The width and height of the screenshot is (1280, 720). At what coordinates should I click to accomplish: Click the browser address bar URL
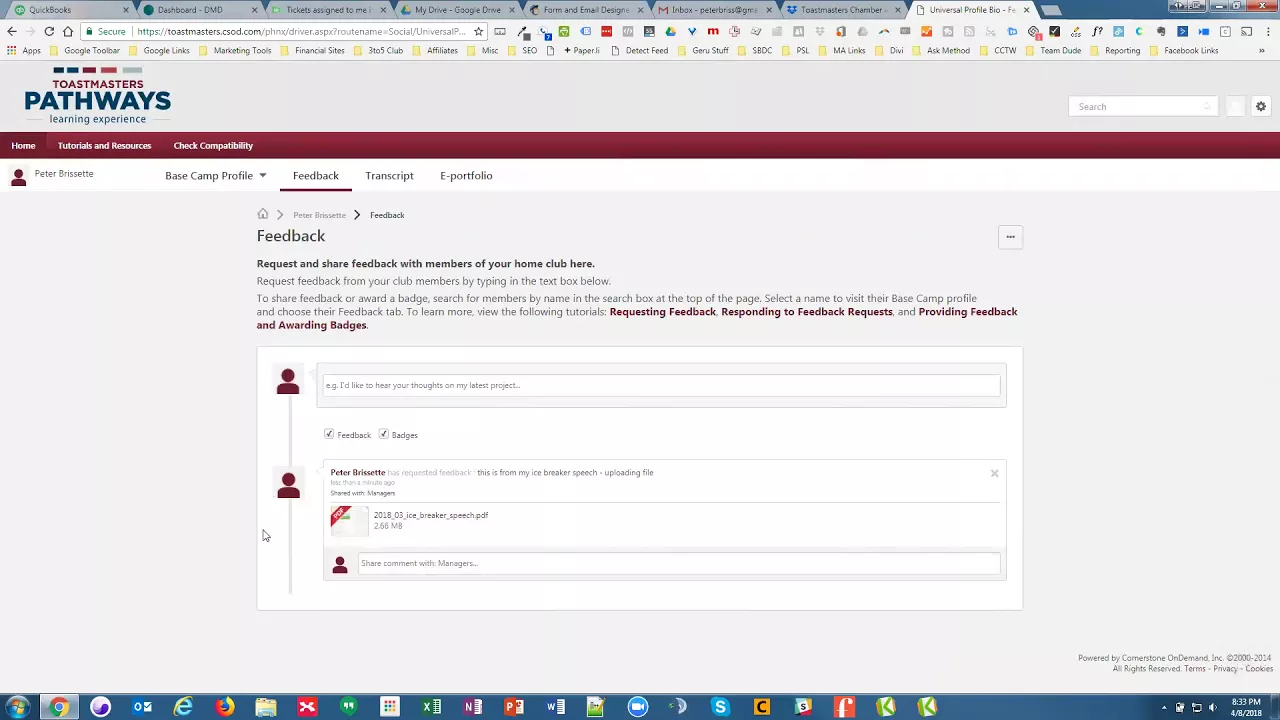tap(301, 31)
